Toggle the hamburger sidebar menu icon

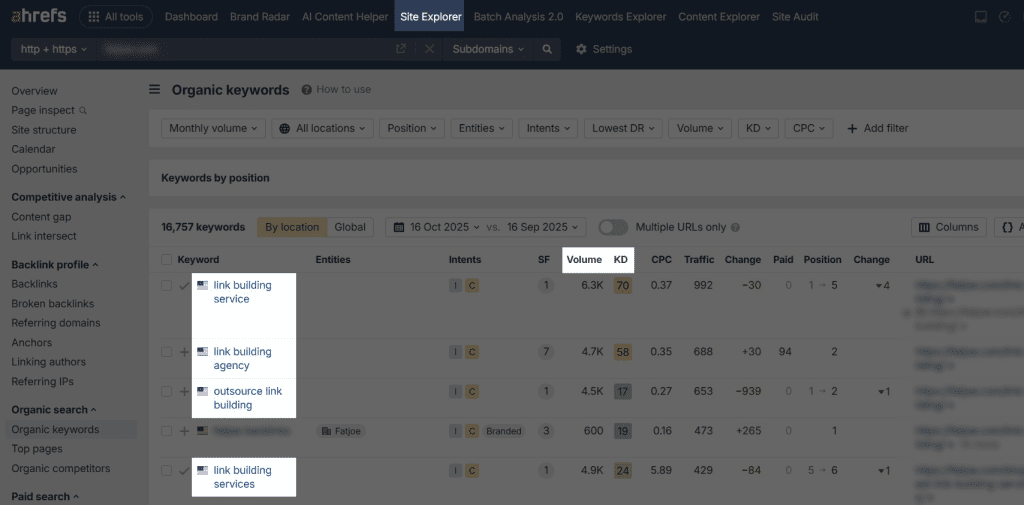point(154,90)
